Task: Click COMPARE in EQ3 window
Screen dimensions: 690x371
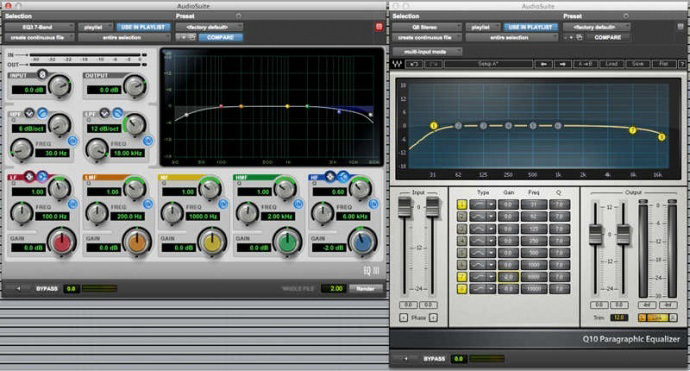Action: coord(220,37)
